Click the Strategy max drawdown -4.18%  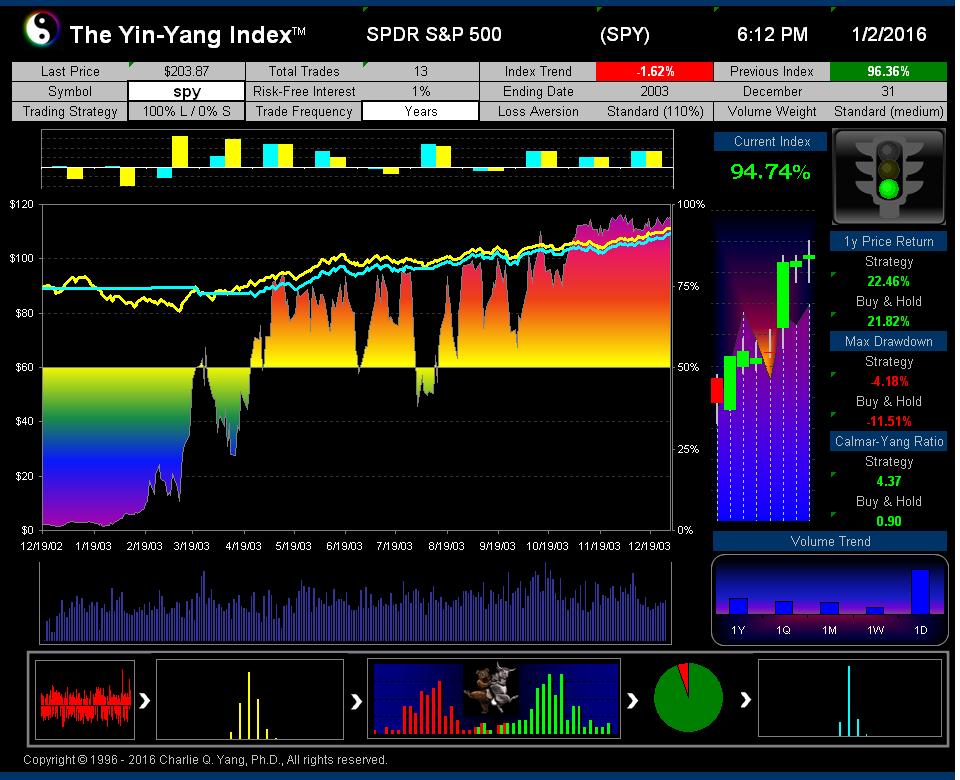(889, 381)
